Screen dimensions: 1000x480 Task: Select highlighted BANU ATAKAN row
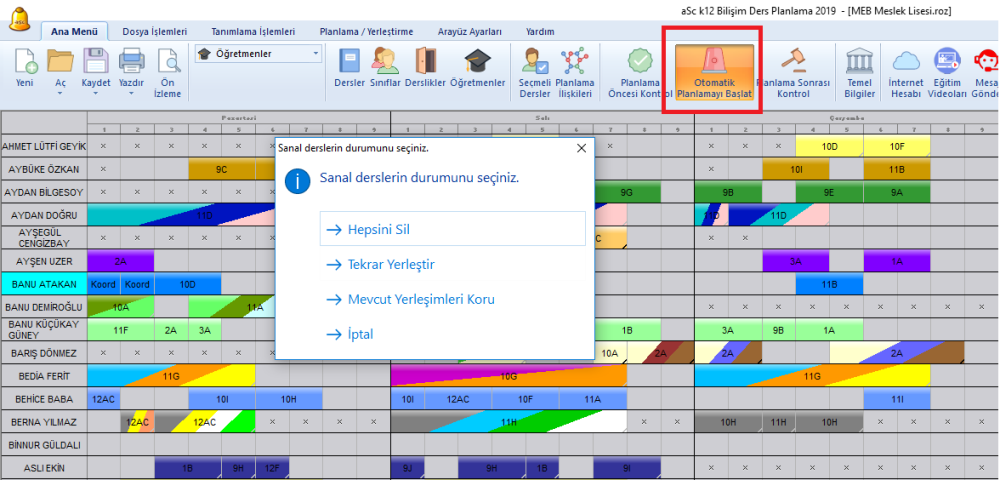44,284
